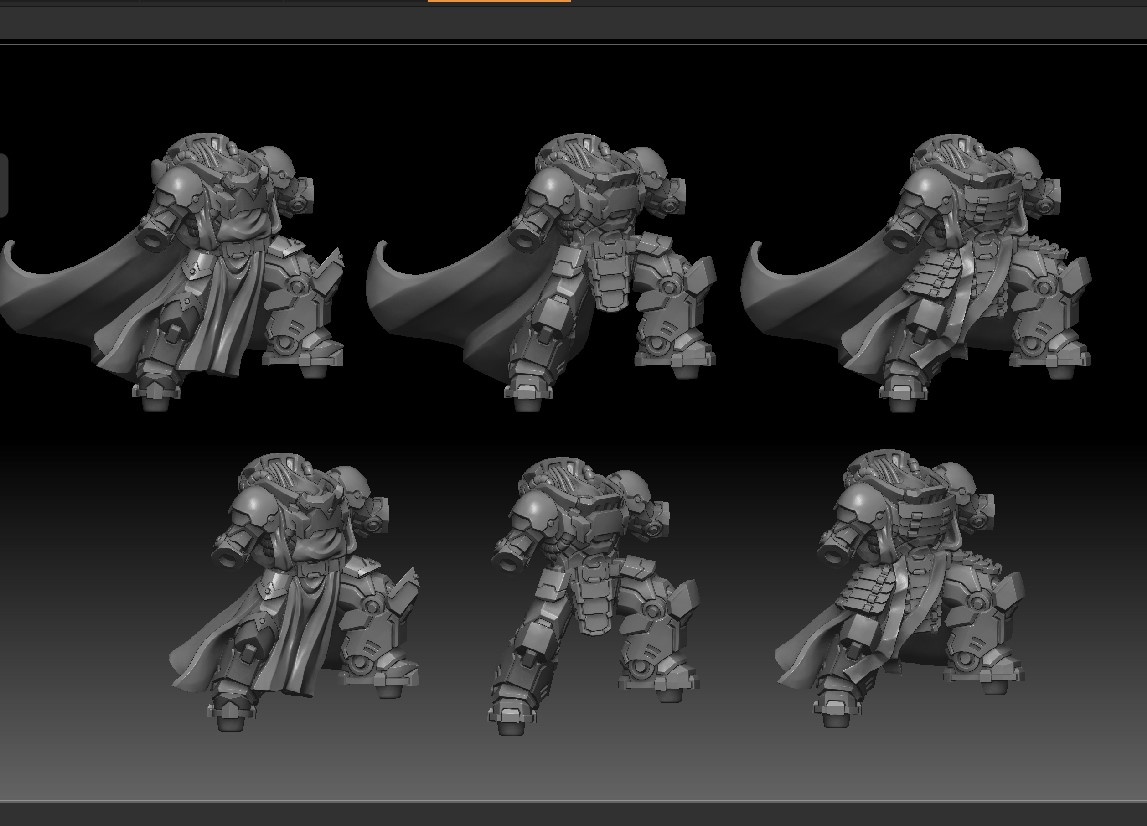This screenshot has width=1147, height=826.
Task: Select the bottom-middle bare armored model
Action: (594, 596)
